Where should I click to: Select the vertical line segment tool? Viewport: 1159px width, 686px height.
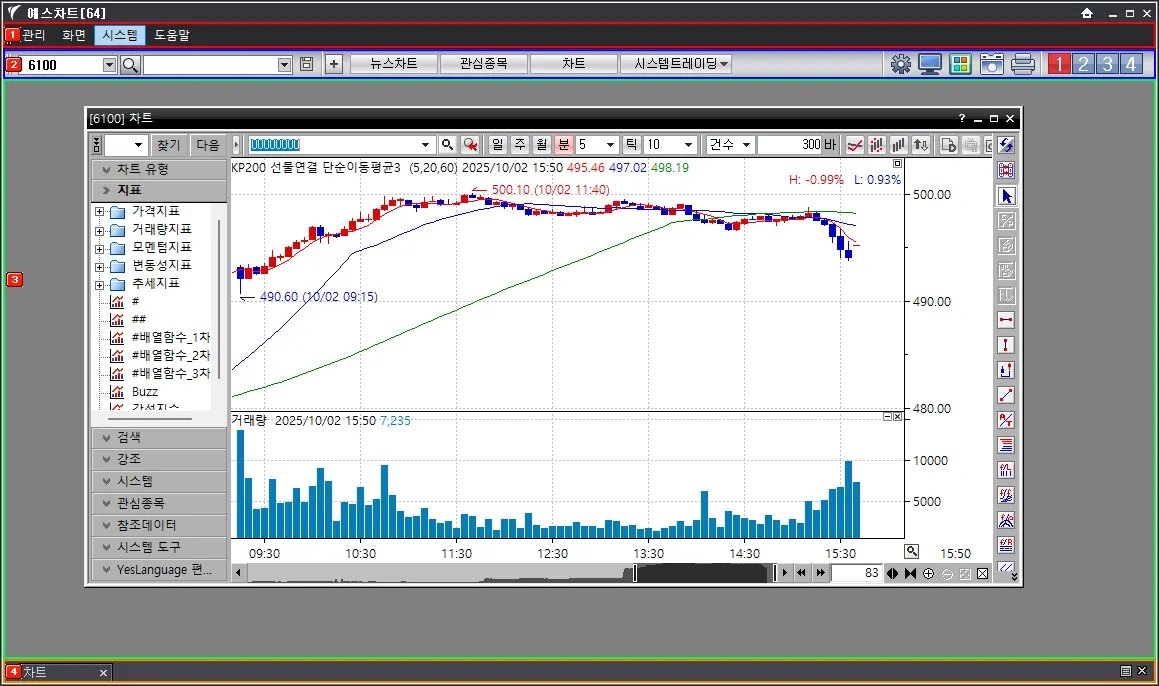click(1006, 345)
